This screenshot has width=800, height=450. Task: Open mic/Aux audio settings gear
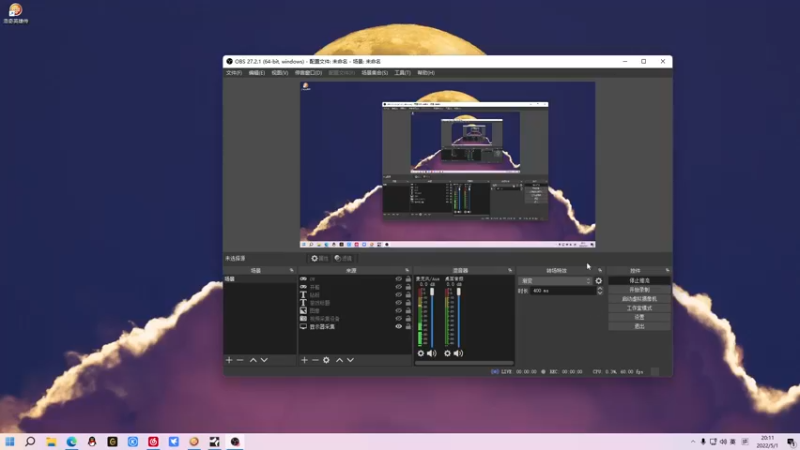(421, 353)
